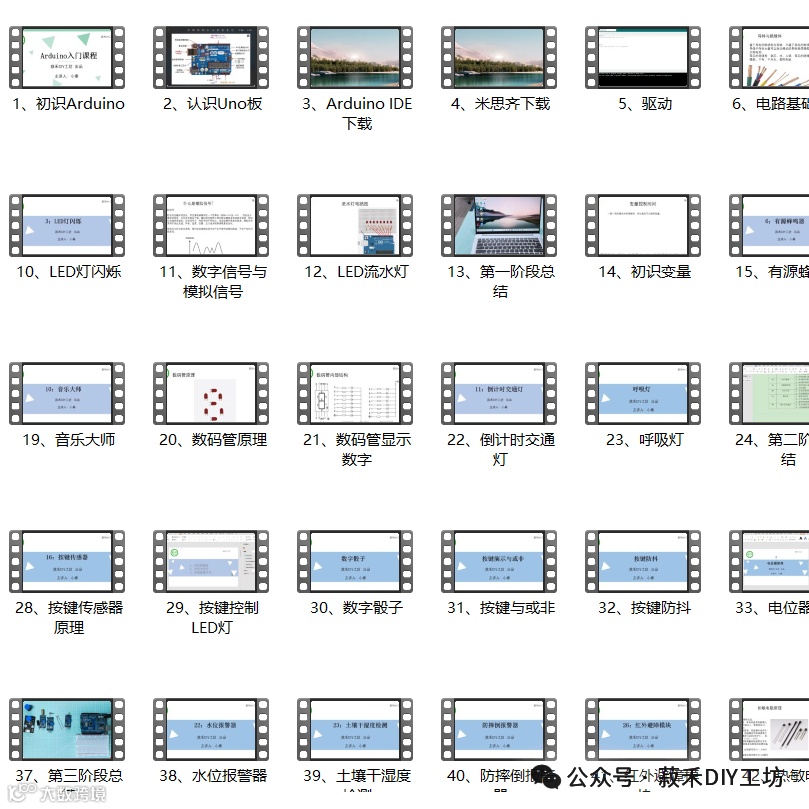This screenshot has width=809, height=809.
Task: Click the file name 20、数码管原理
Action: 213,440
